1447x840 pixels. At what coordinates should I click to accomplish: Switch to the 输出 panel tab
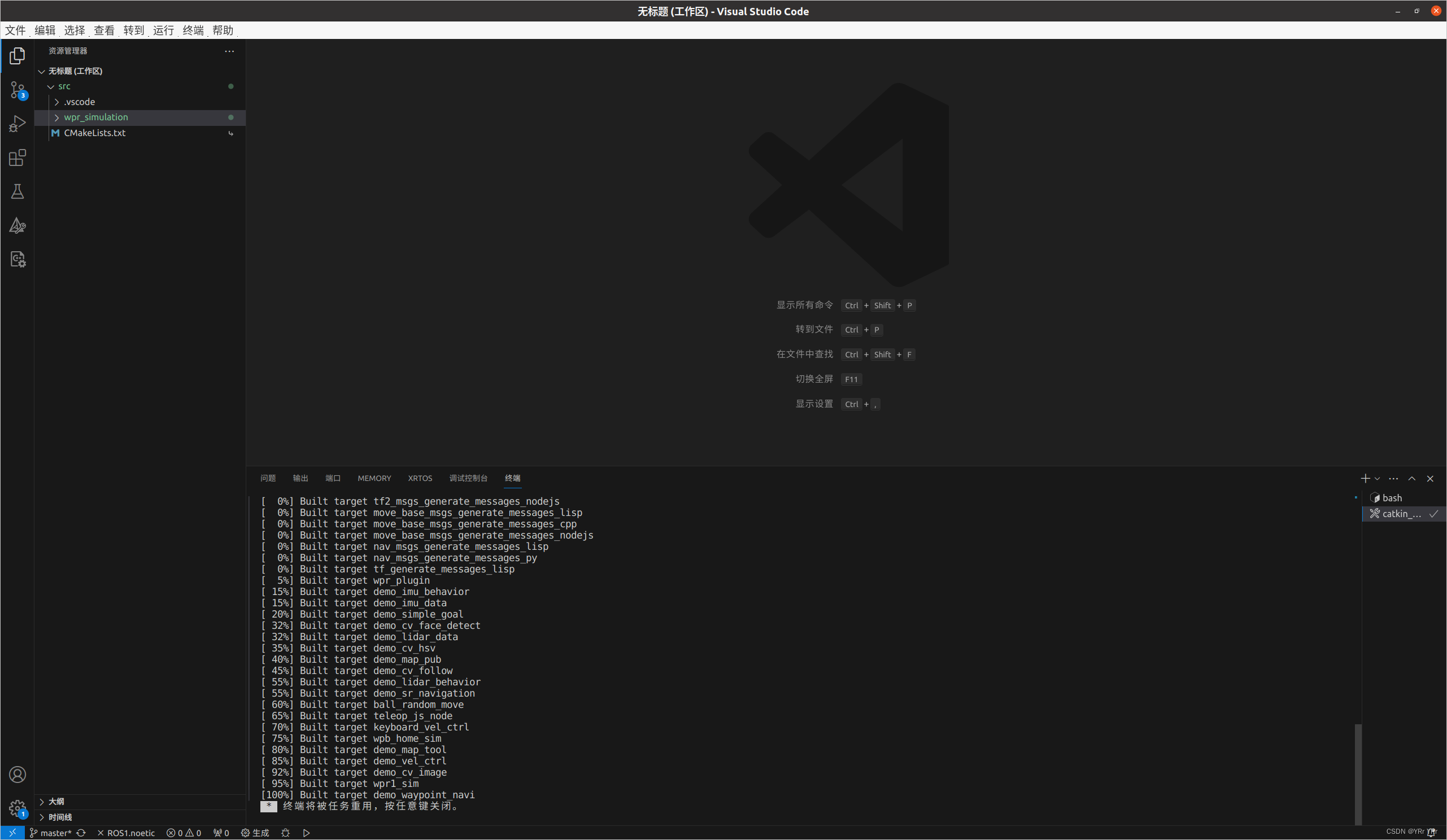300,478
